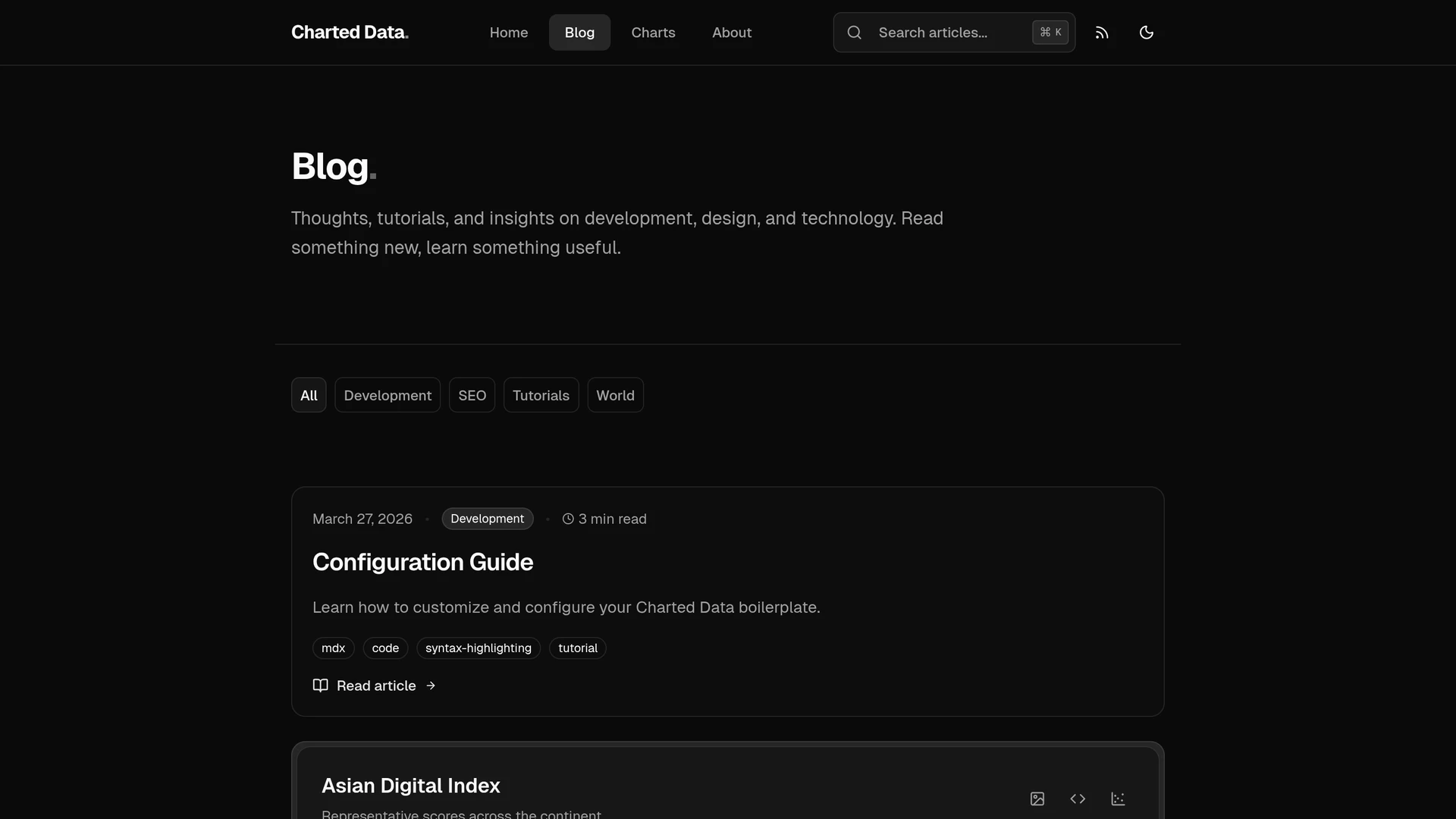
Task: Click the search magnifier icon
Action: tap(854, 33)
